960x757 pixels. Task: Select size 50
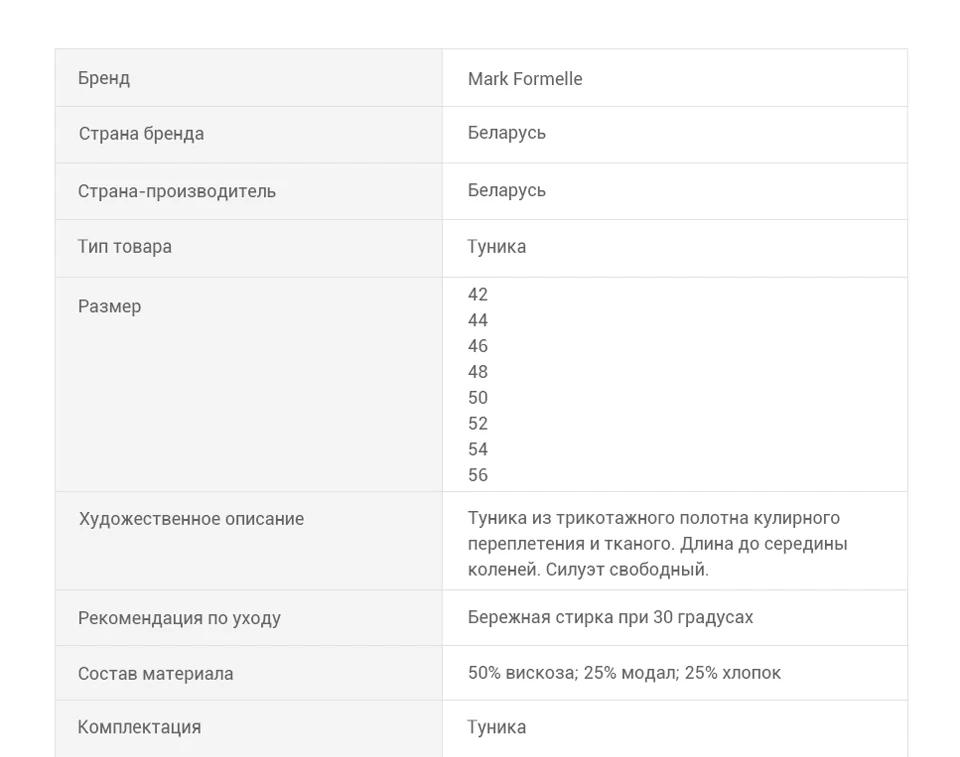478,397
